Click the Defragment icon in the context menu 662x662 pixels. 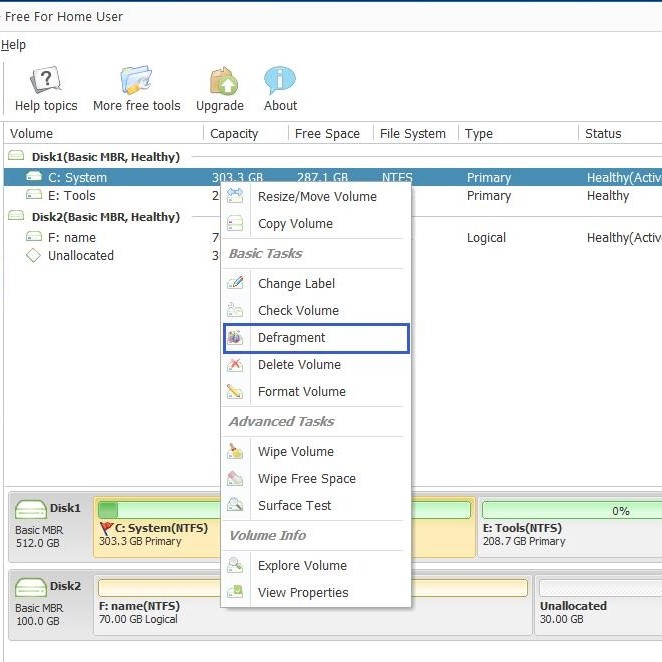click(235, 337)
